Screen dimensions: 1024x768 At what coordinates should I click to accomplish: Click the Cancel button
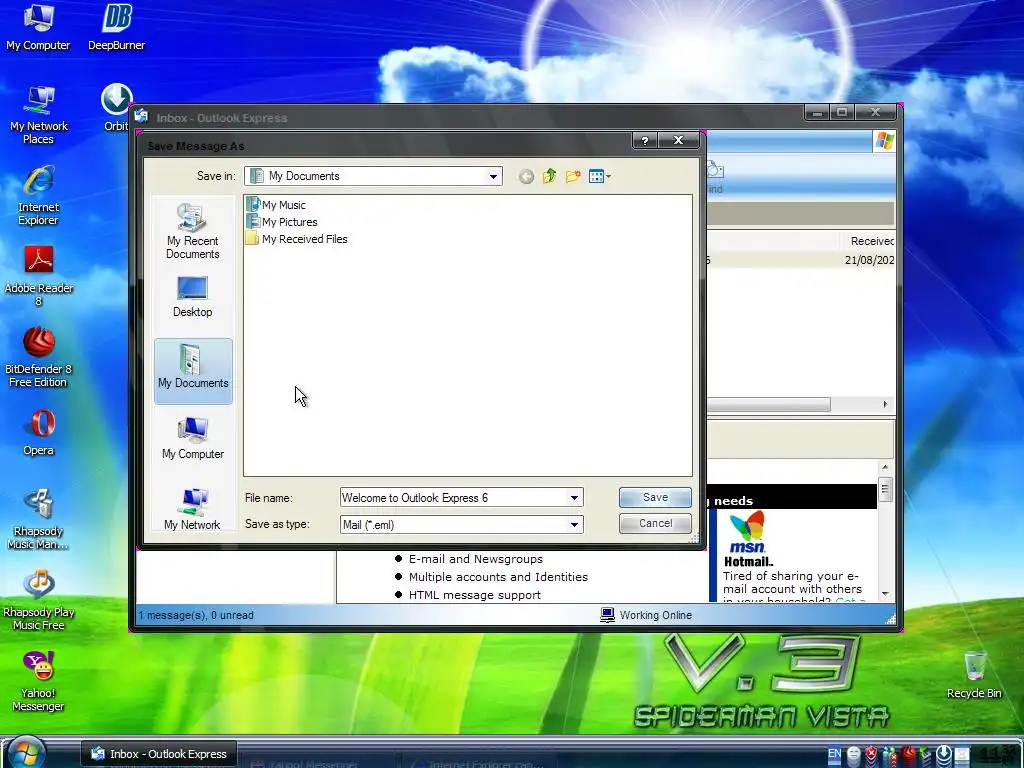click(x=655, y=523)
